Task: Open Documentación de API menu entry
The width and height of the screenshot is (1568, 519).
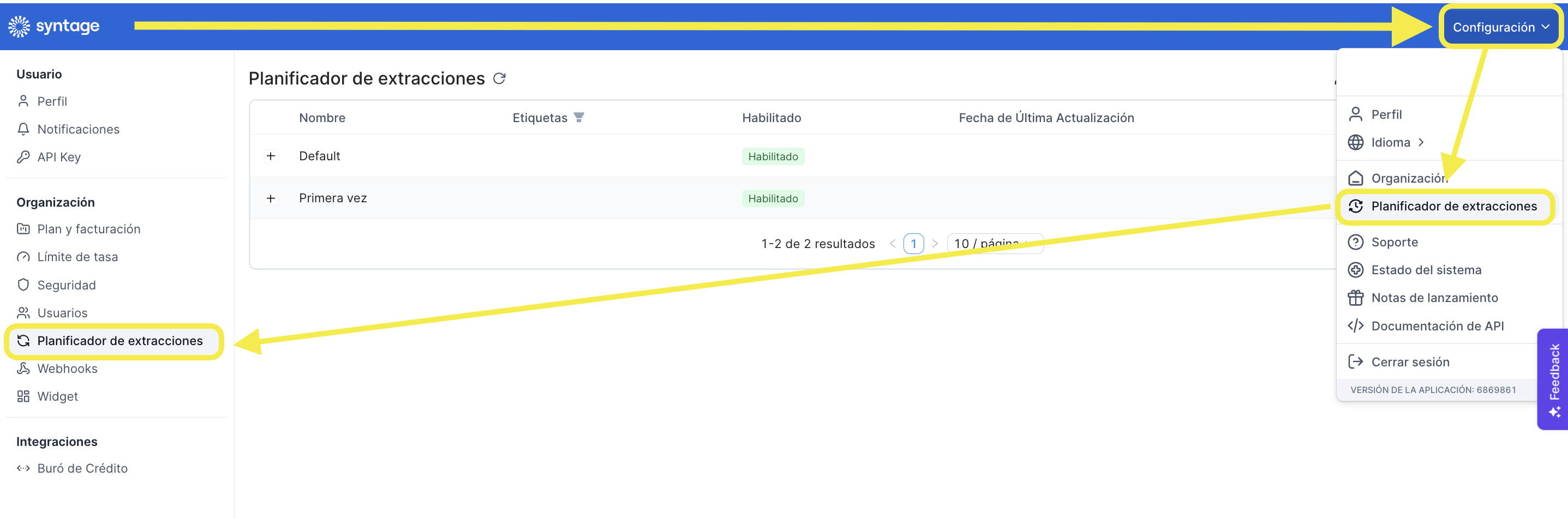Action: pos(1437,326)
